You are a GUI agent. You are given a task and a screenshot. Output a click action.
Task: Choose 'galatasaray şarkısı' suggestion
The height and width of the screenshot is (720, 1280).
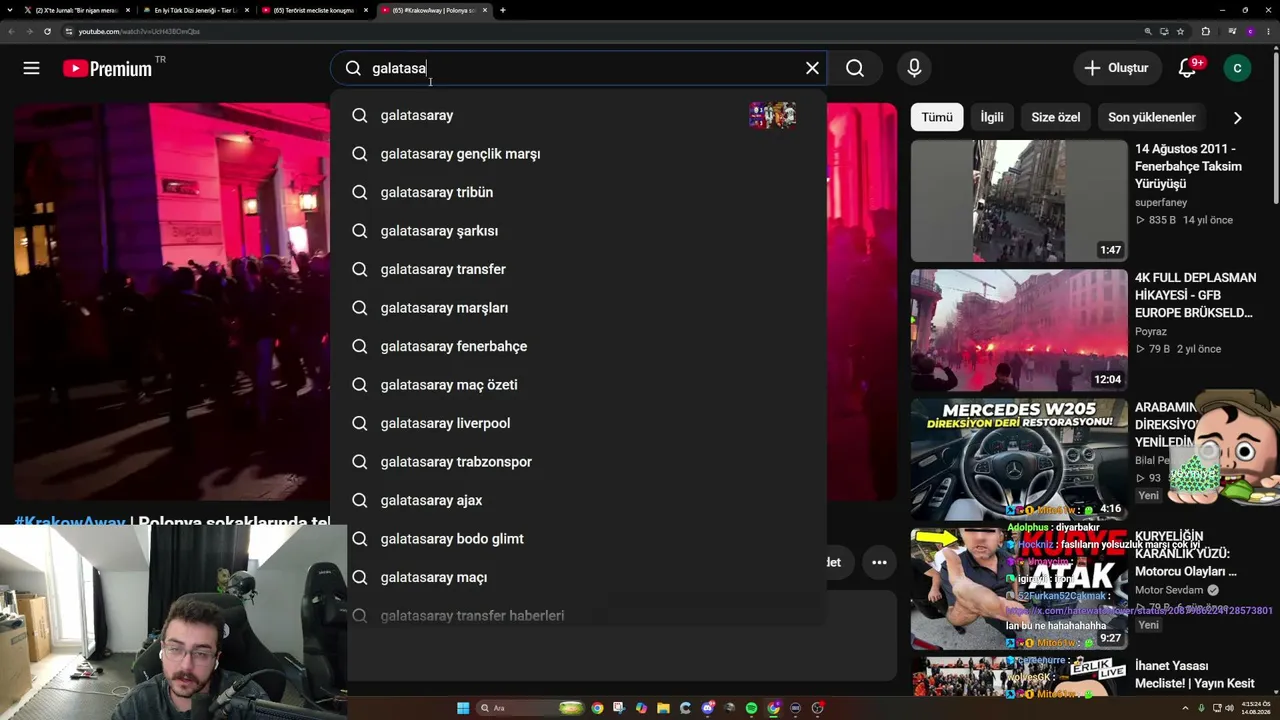click(x=578, y=231)
